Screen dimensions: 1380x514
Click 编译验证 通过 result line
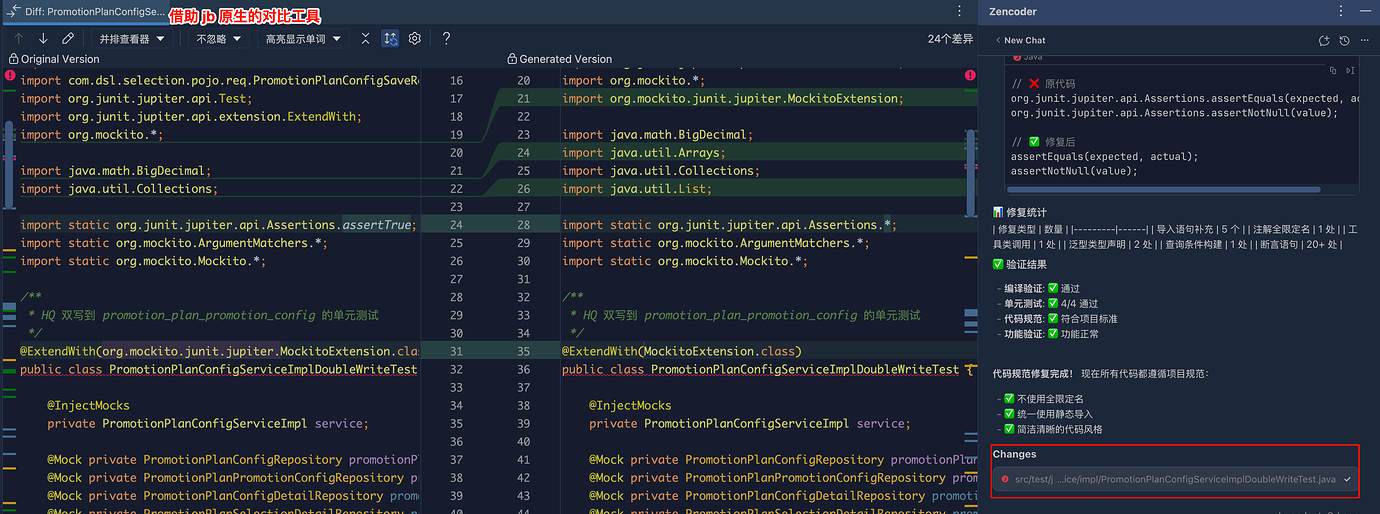1041,288
